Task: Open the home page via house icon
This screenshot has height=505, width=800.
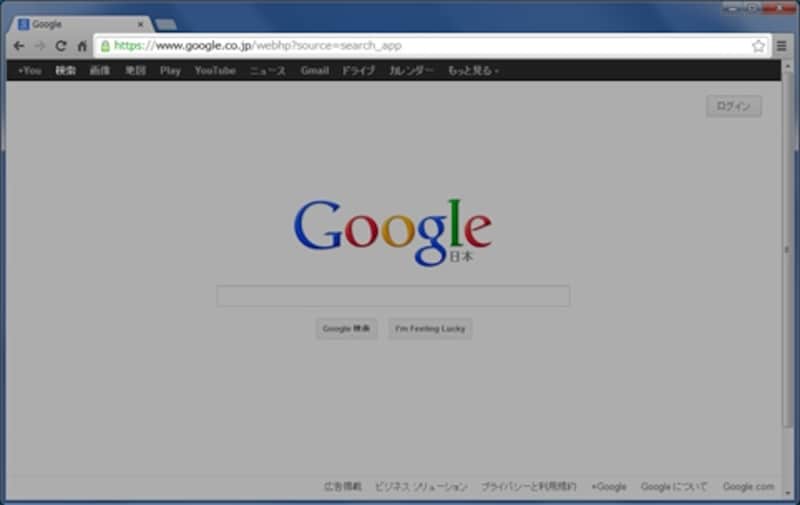Action: 82,46
